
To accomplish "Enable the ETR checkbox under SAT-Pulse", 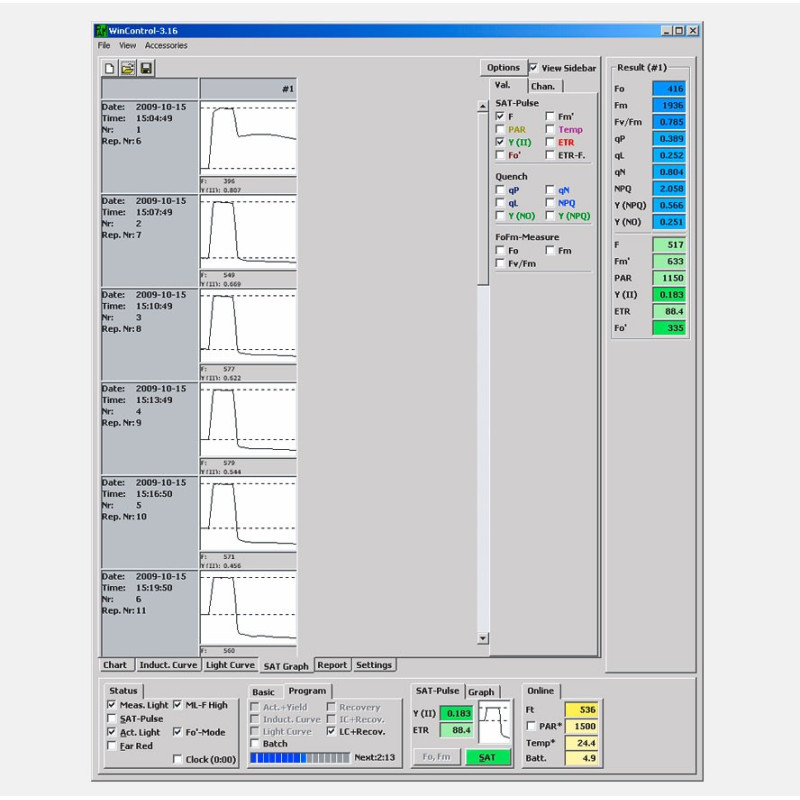I will pos(551,143).
